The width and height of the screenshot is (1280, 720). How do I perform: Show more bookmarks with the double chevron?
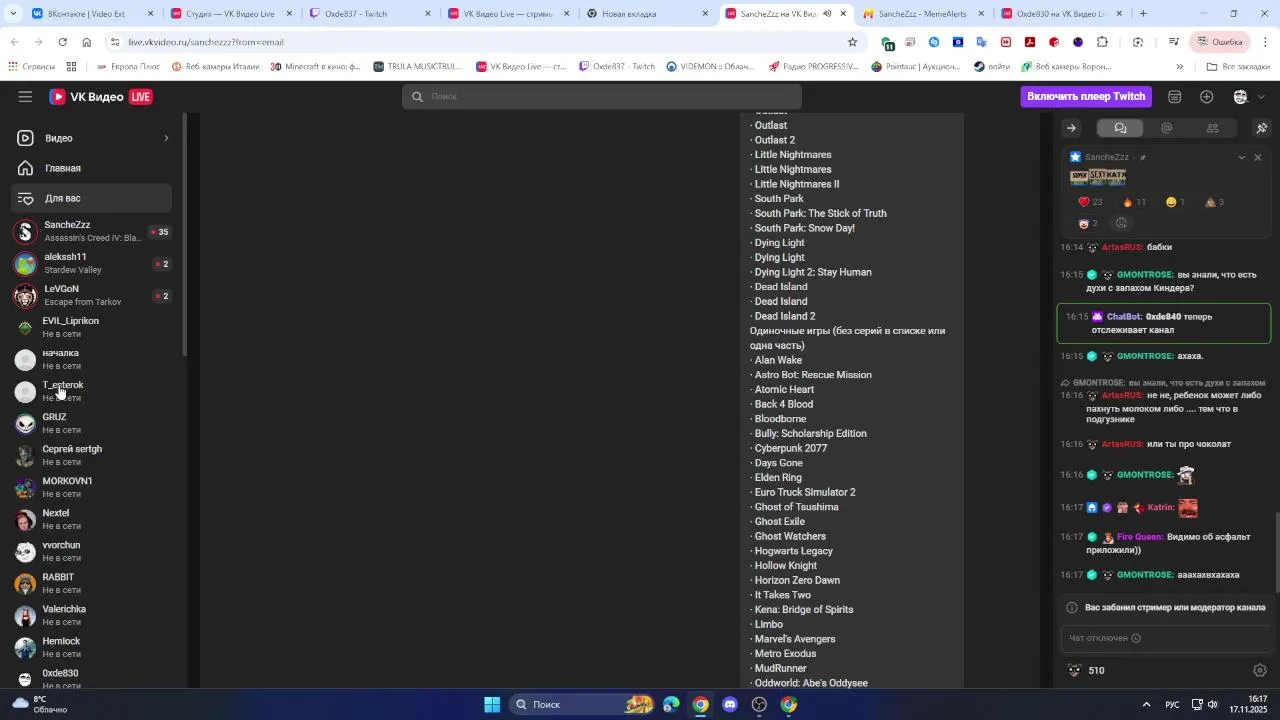point(1179,67)
